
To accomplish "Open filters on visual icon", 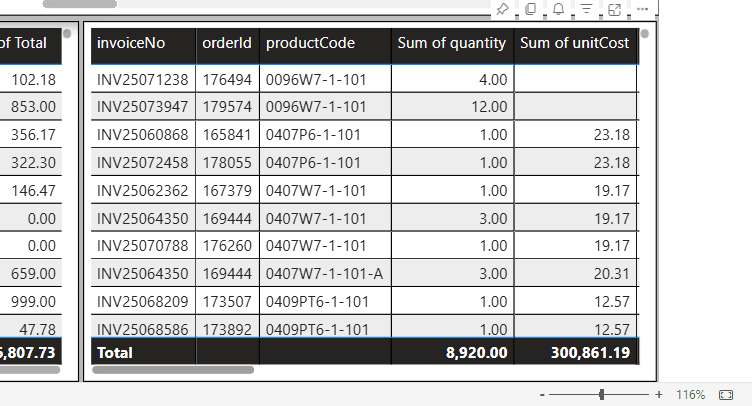I will pyautogui.click(x=587, y=9).
